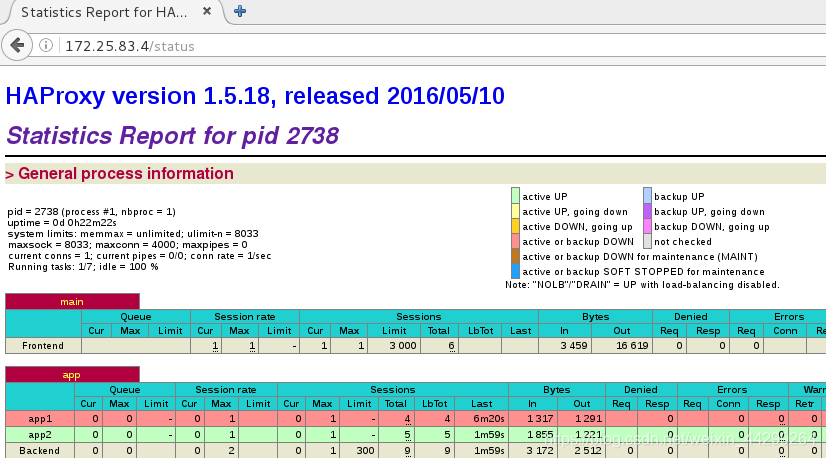Click Backend sessions limit 300
826x458 pixels.
[365, 451]
